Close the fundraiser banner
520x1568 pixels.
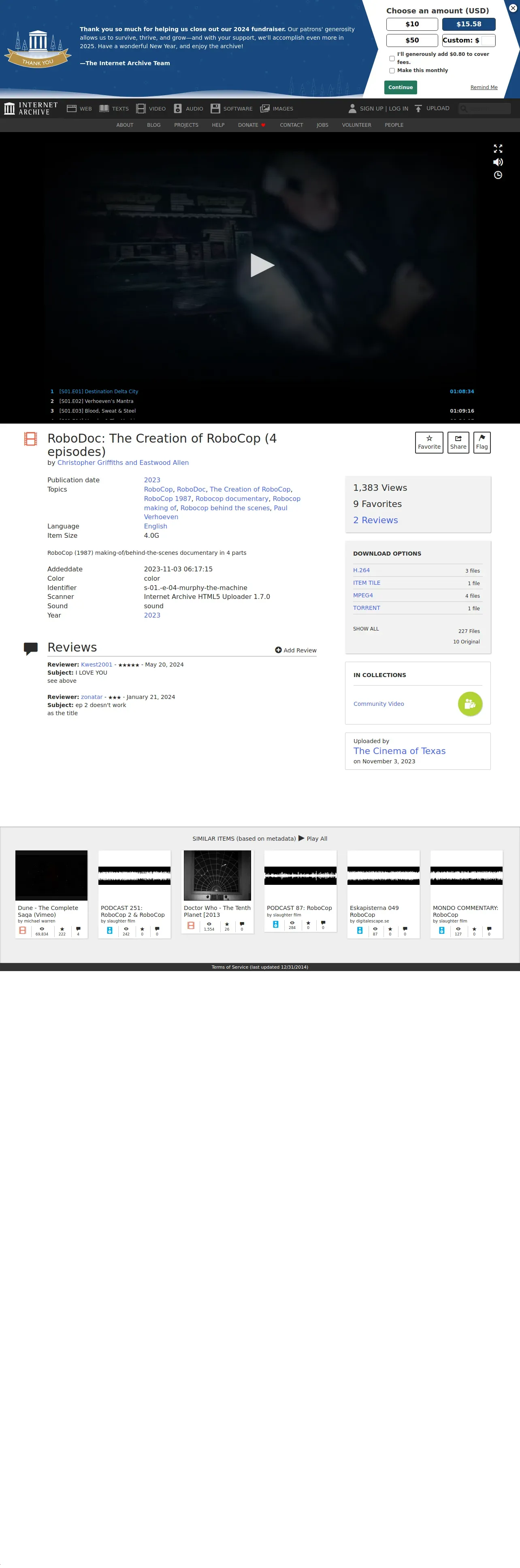click(x=513, y=8)
